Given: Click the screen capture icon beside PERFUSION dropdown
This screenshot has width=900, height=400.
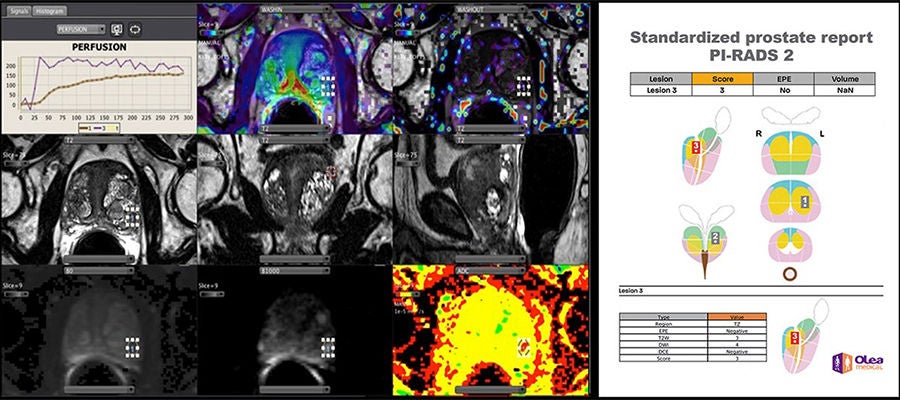Looking at the screenshot, I should pyautogui.click(x=118, y=29).
